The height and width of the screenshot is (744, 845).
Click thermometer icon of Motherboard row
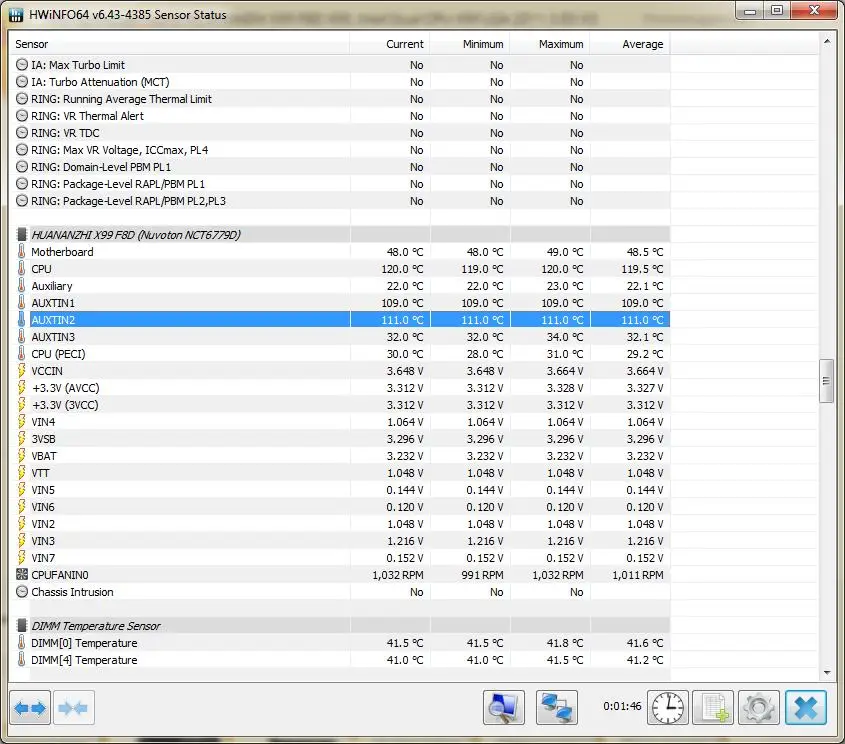point(22,252)
